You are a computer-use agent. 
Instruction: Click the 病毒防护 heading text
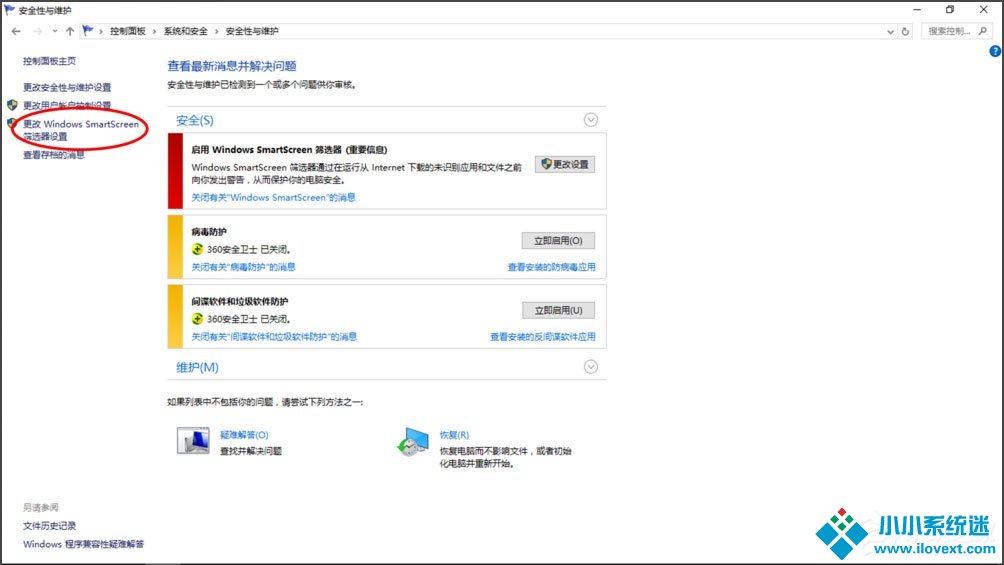click(209, 232)
